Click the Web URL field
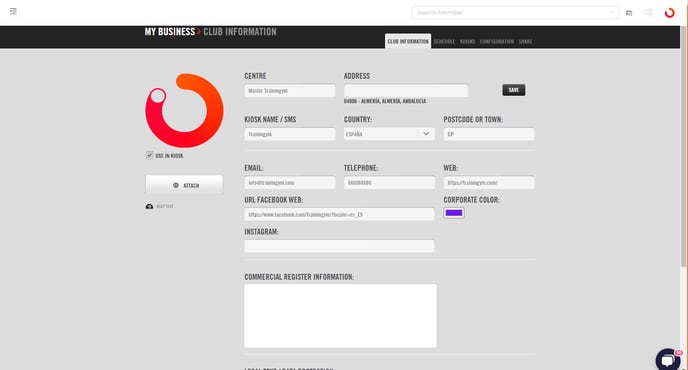This screenshot has width=688, height=370. coord(489,183)
